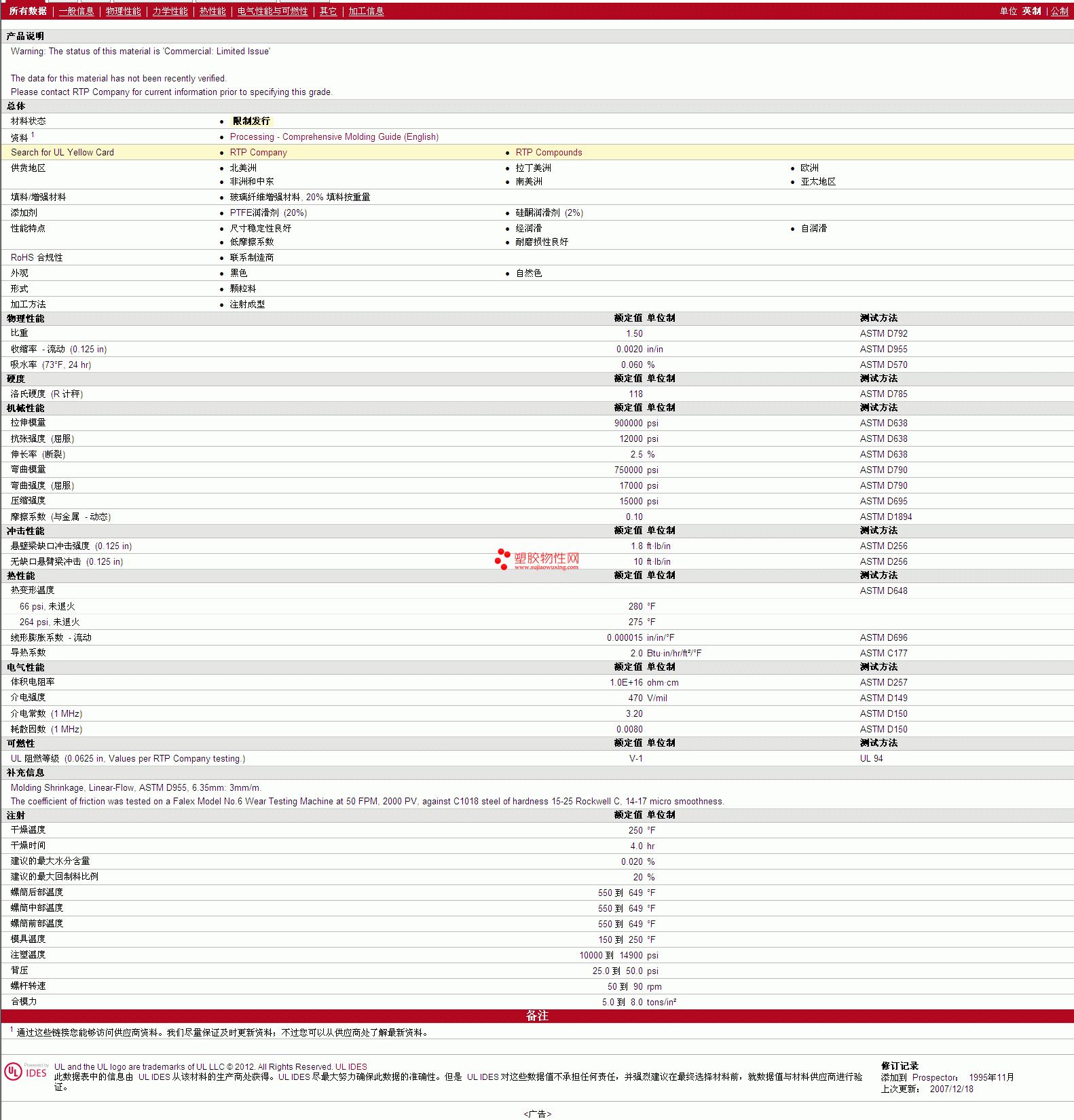Click the 洛氏硬度 row label
1074x1120 pixels.
pos(47,394)
